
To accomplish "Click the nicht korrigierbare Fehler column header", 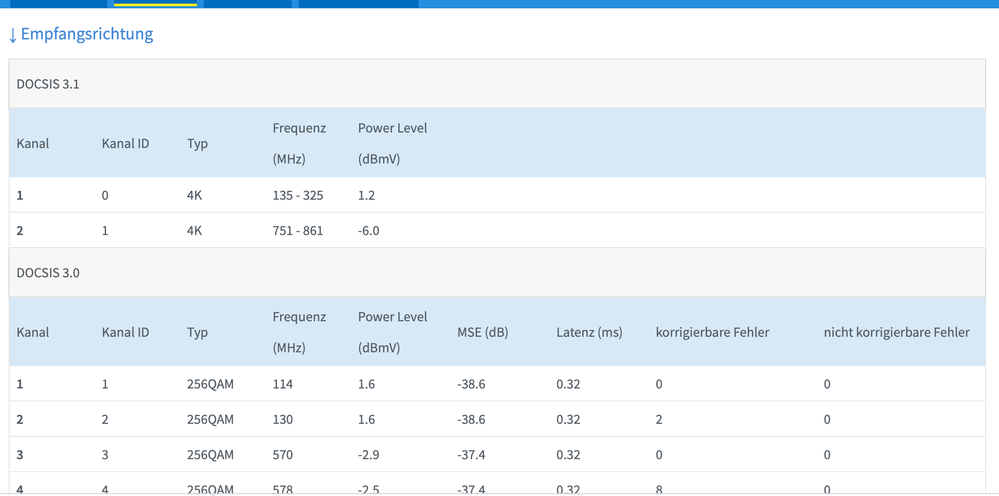I will [897, 332].
